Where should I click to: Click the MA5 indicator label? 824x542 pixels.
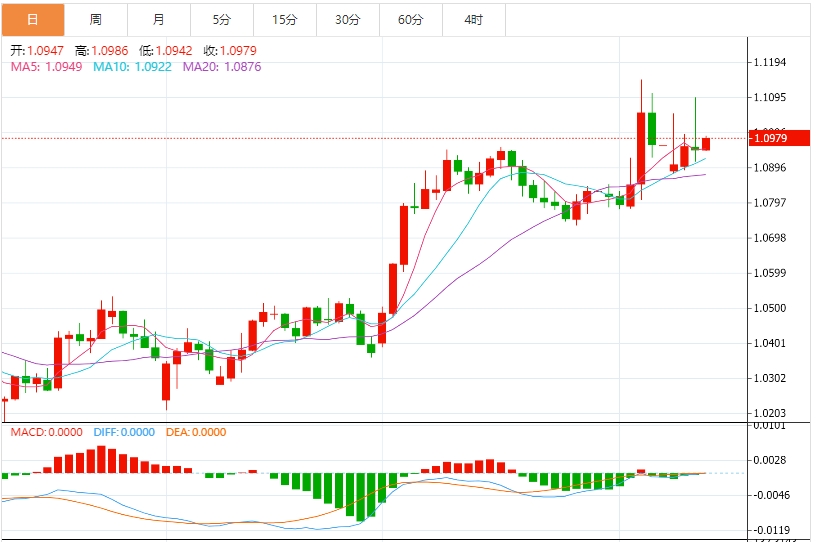pyautogui.click(x=47, y=67)
